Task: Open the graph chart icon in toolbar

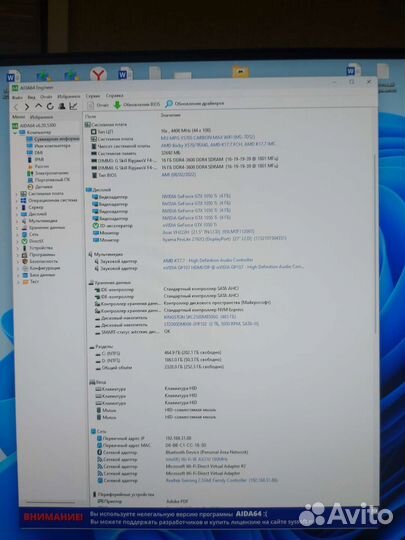Action: pyautogui.click(x=73, y=106)
